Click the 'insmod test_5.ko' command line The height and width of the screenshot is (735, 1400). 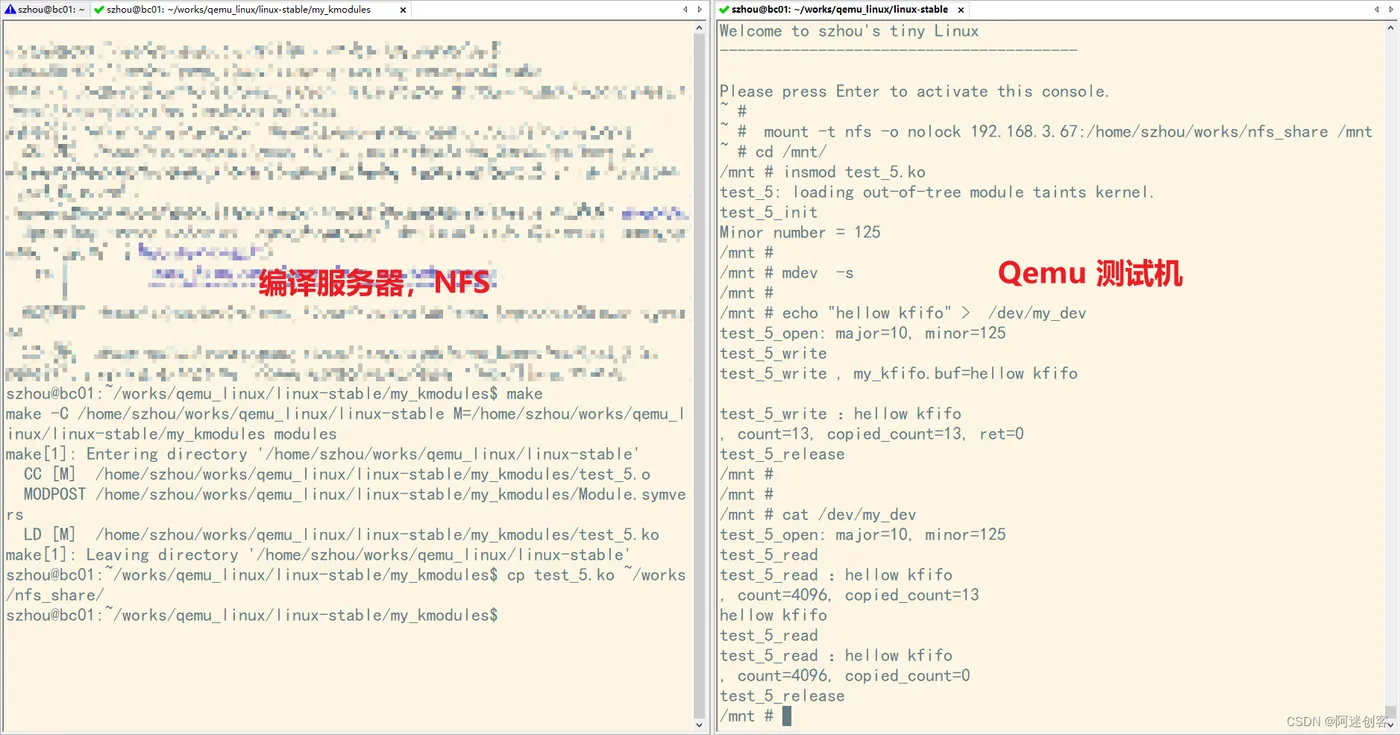pyautogui.click(x=822, y=172)
